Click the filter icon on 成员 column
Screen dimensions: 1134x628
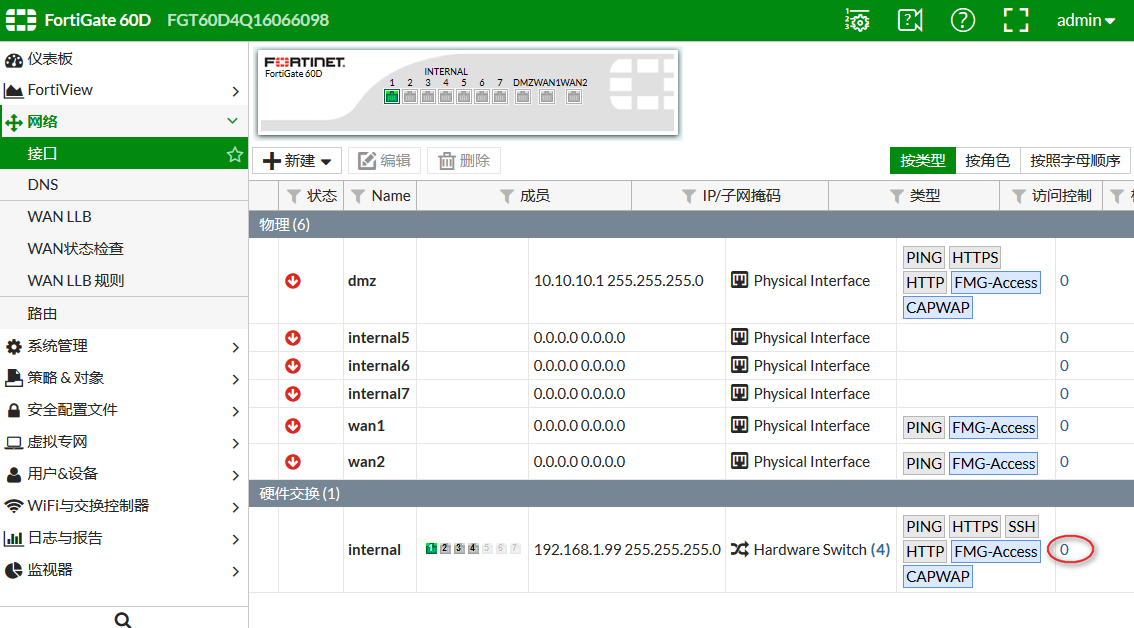point(507,196)
